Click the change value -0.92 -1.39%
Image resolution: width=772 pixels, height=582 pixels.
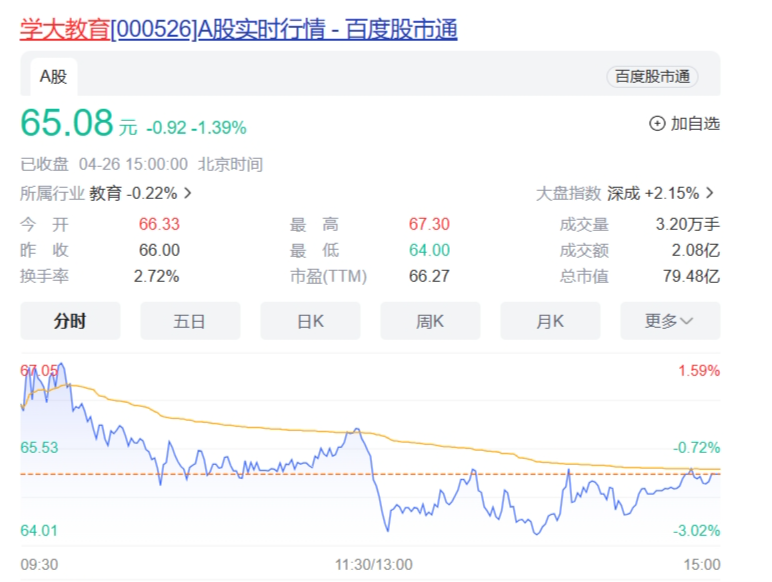click(196, 128)
